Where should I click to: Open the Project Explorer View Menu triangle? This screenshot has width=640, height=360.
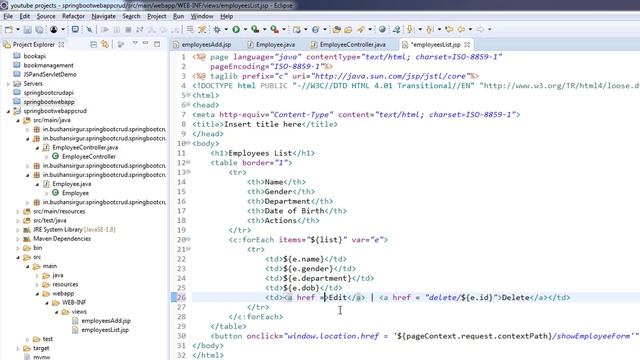pos(135,43)
